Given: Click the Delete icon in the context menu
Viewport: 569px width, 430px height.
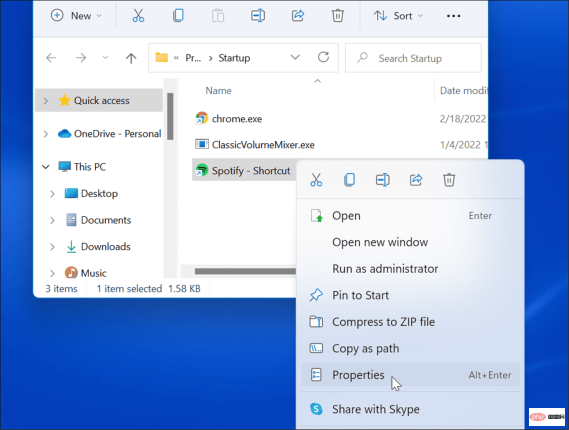Looking at the screenshot, I should (x=449, y=180).
